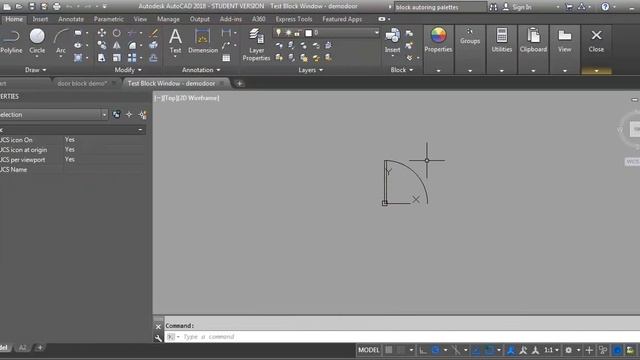Screen dimensions: 640x360
Task: Add a new drawing tab with plus button
Action: click(240, 83)
